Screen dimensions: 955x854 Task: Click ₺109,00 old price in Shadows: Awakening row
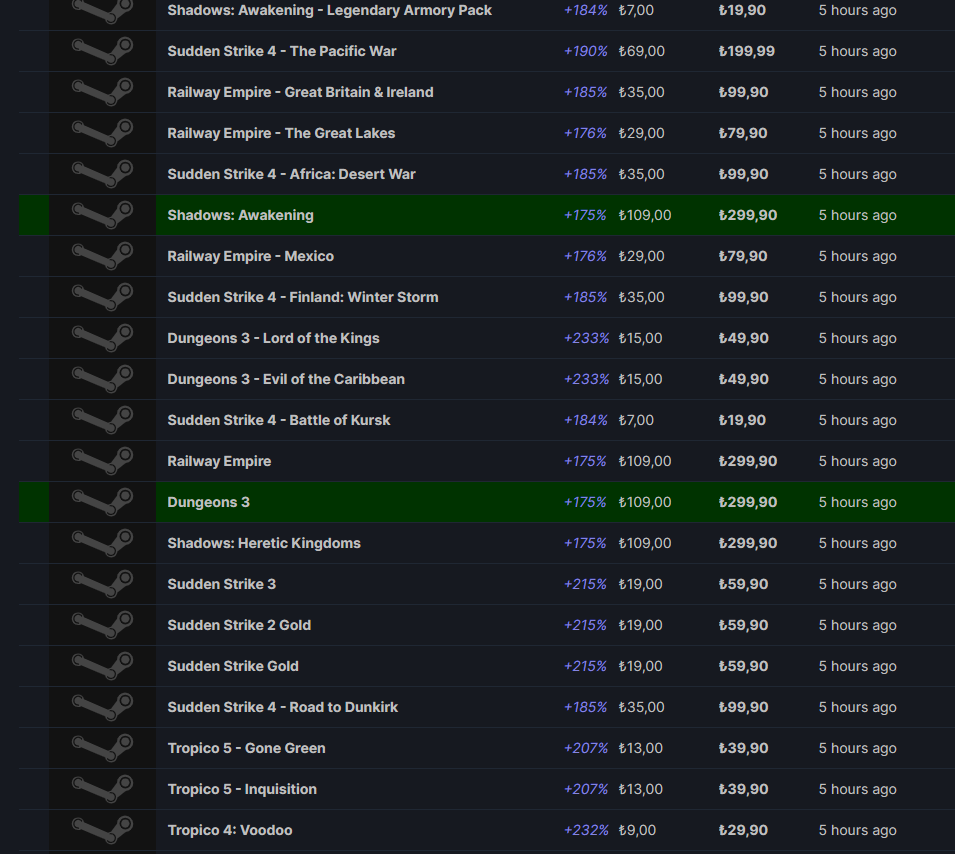click(644, 215)
